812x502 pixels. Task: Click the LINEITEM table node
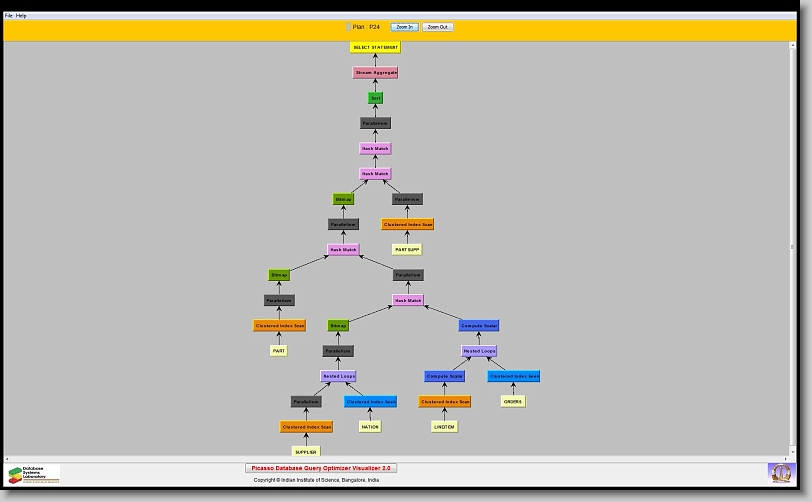(444, 426)
